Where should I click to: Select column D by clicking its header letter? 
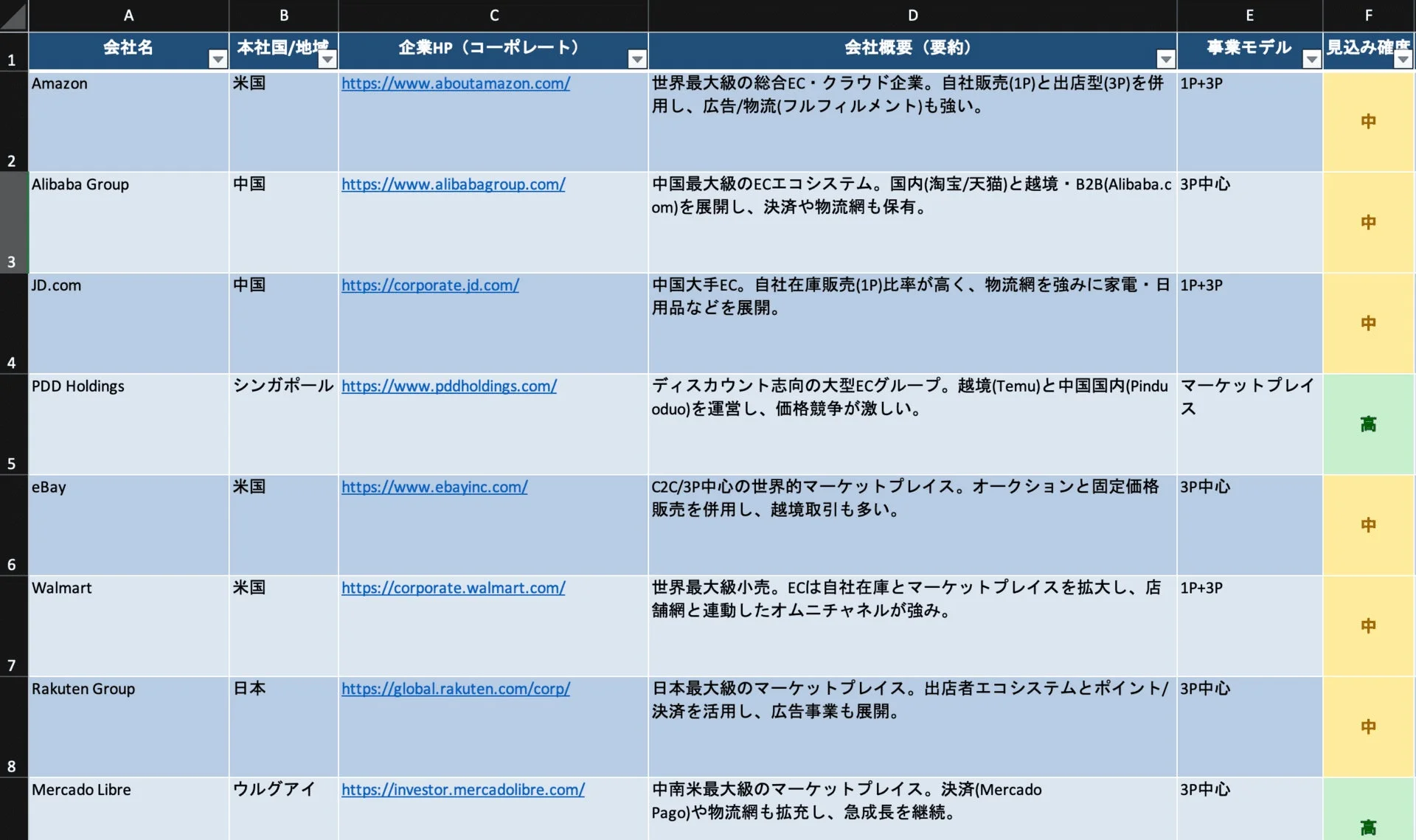(912, 15)
